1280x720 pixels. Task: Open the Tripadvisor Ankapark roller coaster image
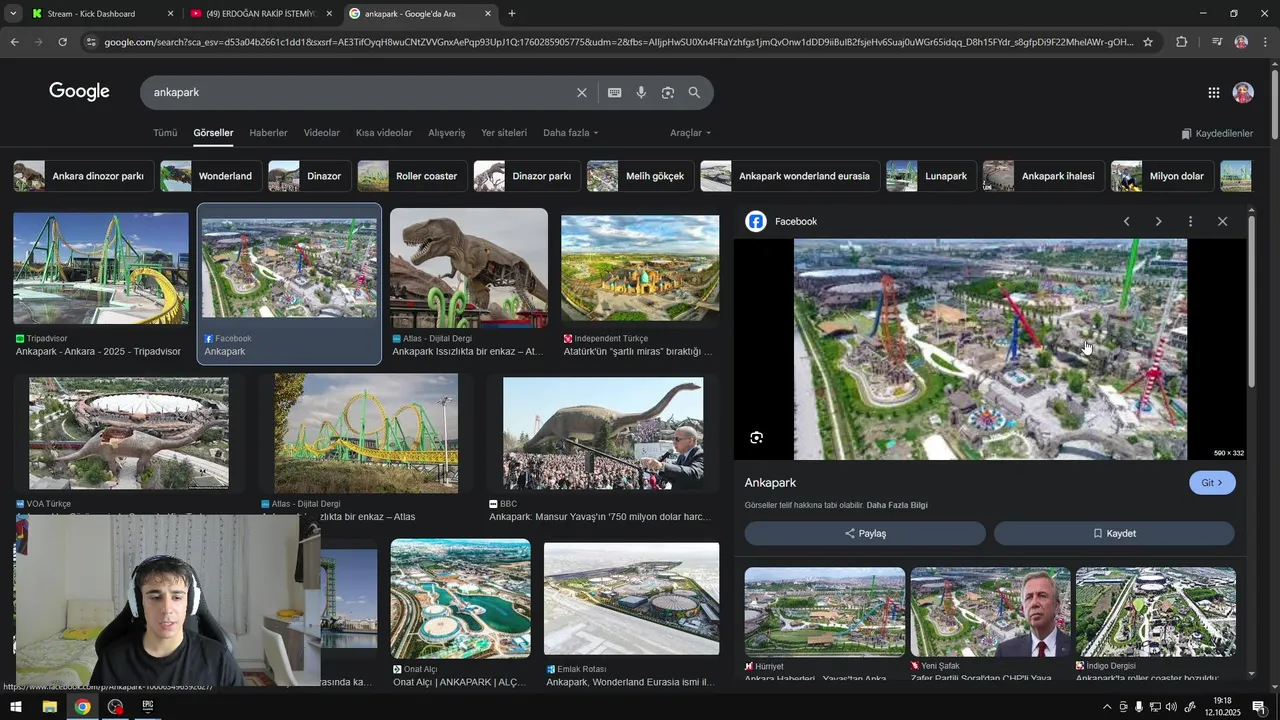101,268
